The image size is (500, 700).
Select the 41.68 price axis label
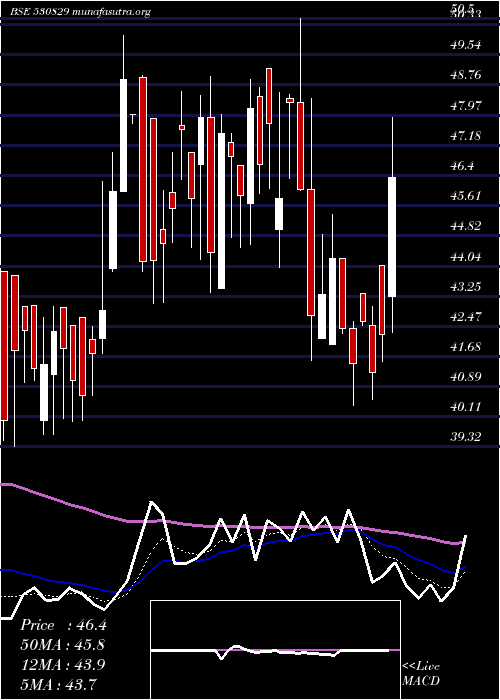pos(466,346)
